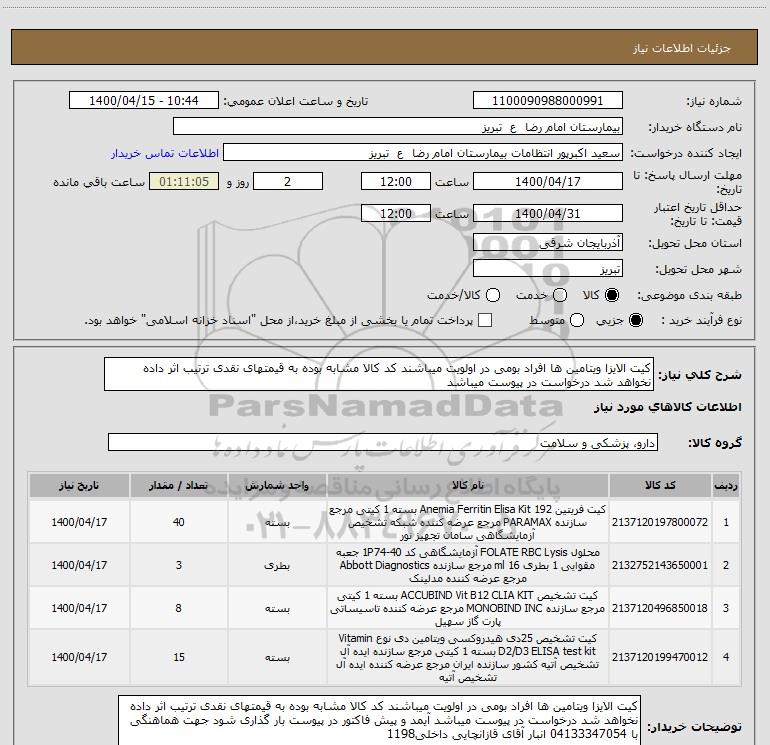The height and width of the screenshot is (745, 770).
Task: Click the days remaining field showing 2
Action: point(288,181)
